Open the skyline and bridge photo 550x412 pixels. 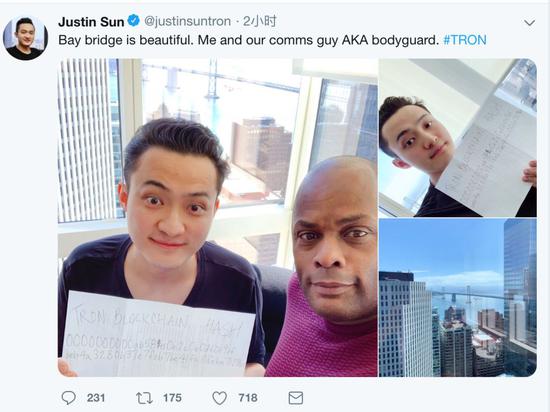pyautogui.click(x=458, y=298)
